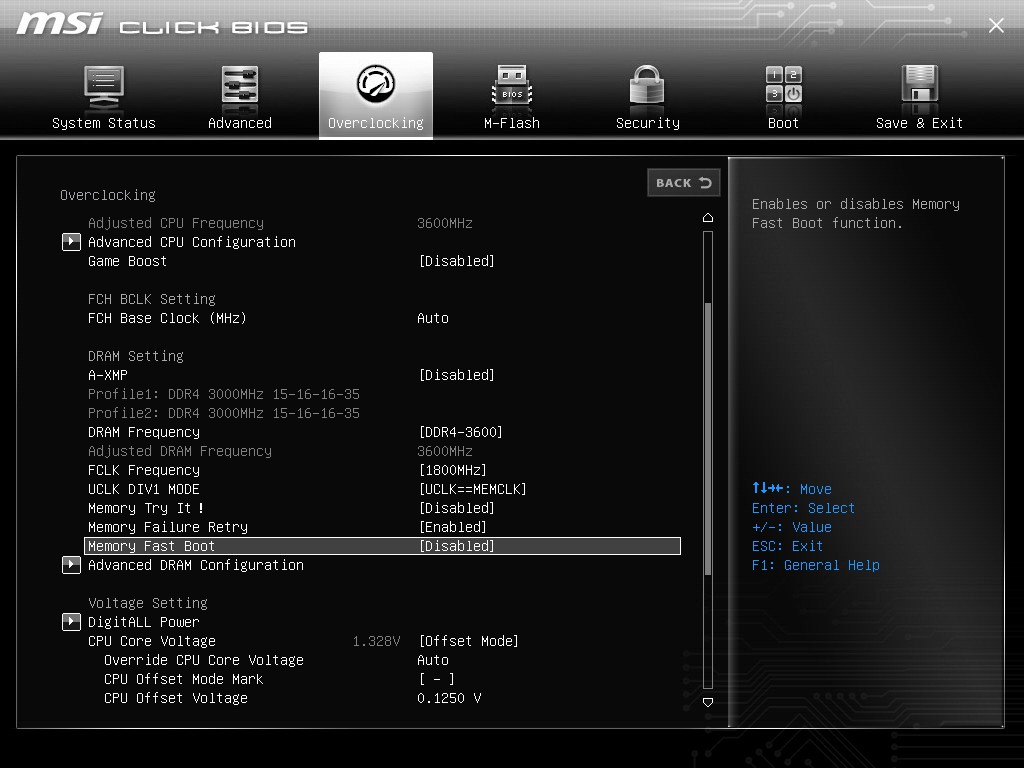This screenshot has height=768, width=1024.
Task: Select the Memory Try It ! label
Action: [146, 508]
